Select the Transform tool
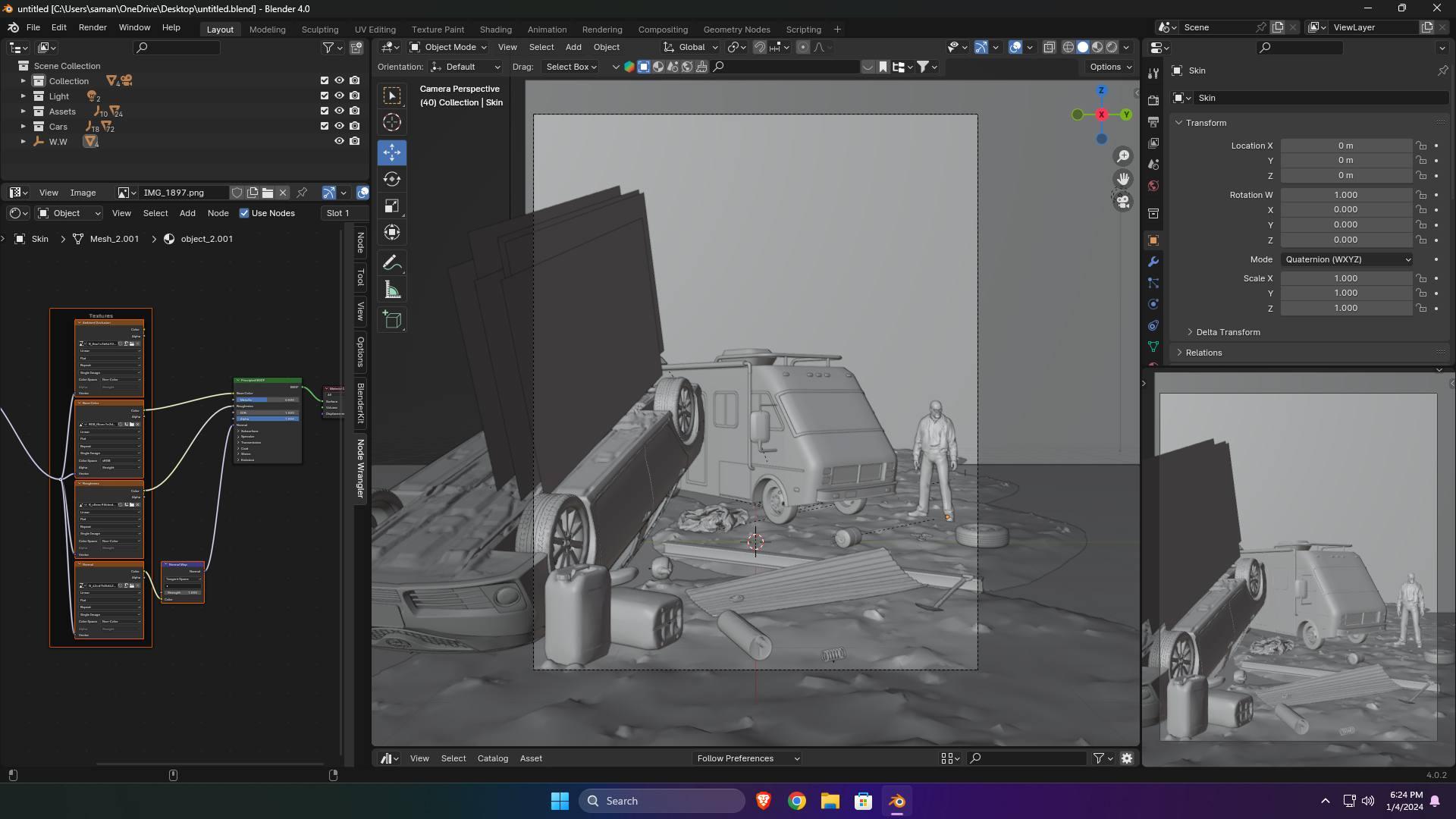1456x819 pixels. click(392, 232)
